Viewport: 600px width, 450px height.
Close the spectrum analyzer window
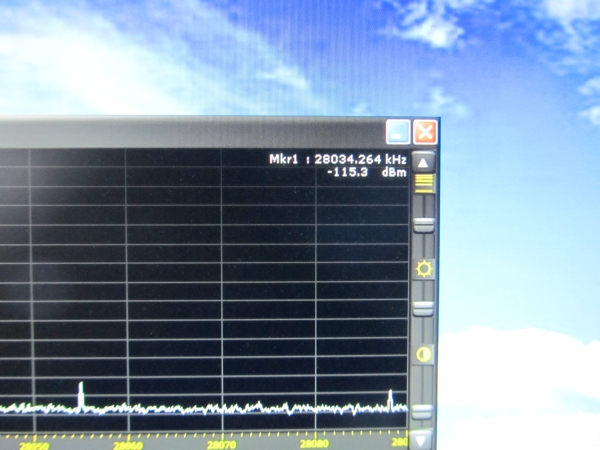pos(425,132)
